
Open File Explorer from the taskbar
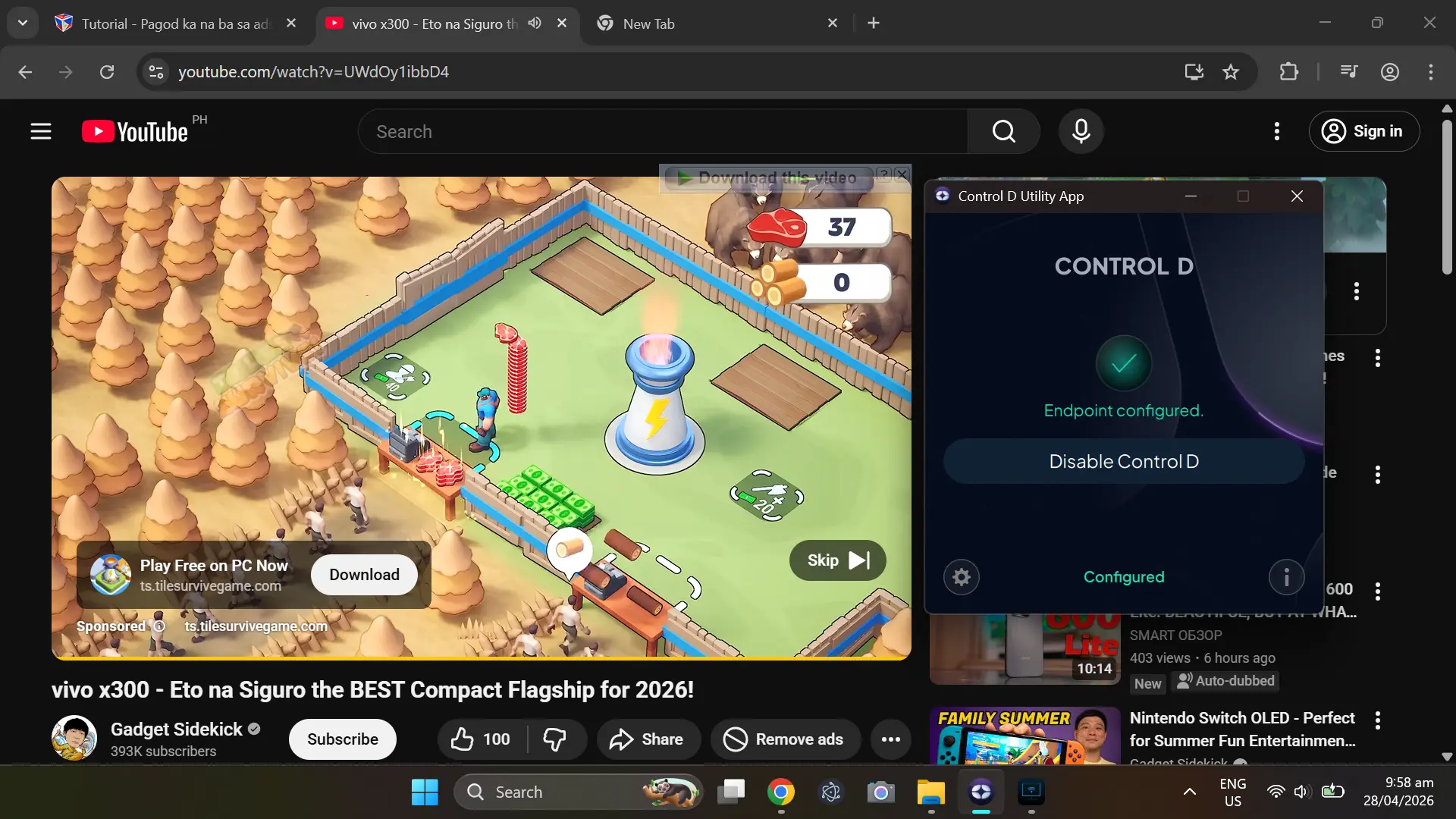tap(930, 792)
